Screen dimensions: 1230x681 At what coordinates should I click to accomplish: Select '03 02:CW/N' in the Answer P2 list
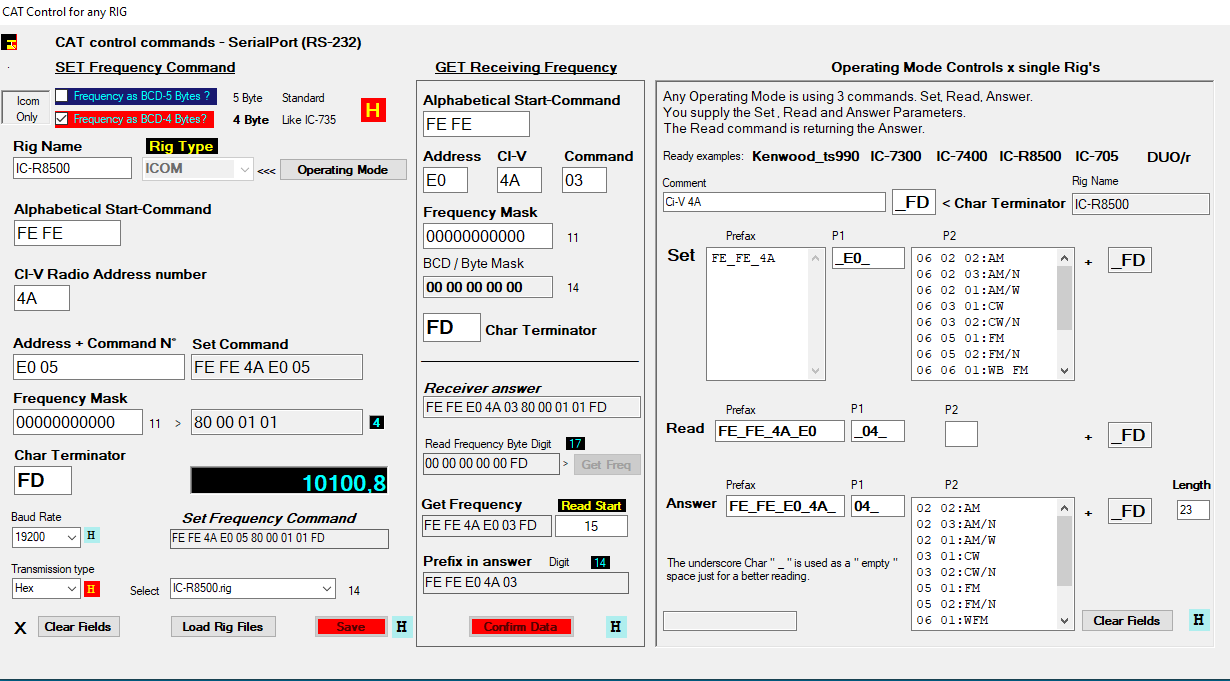tap(956, 572)
